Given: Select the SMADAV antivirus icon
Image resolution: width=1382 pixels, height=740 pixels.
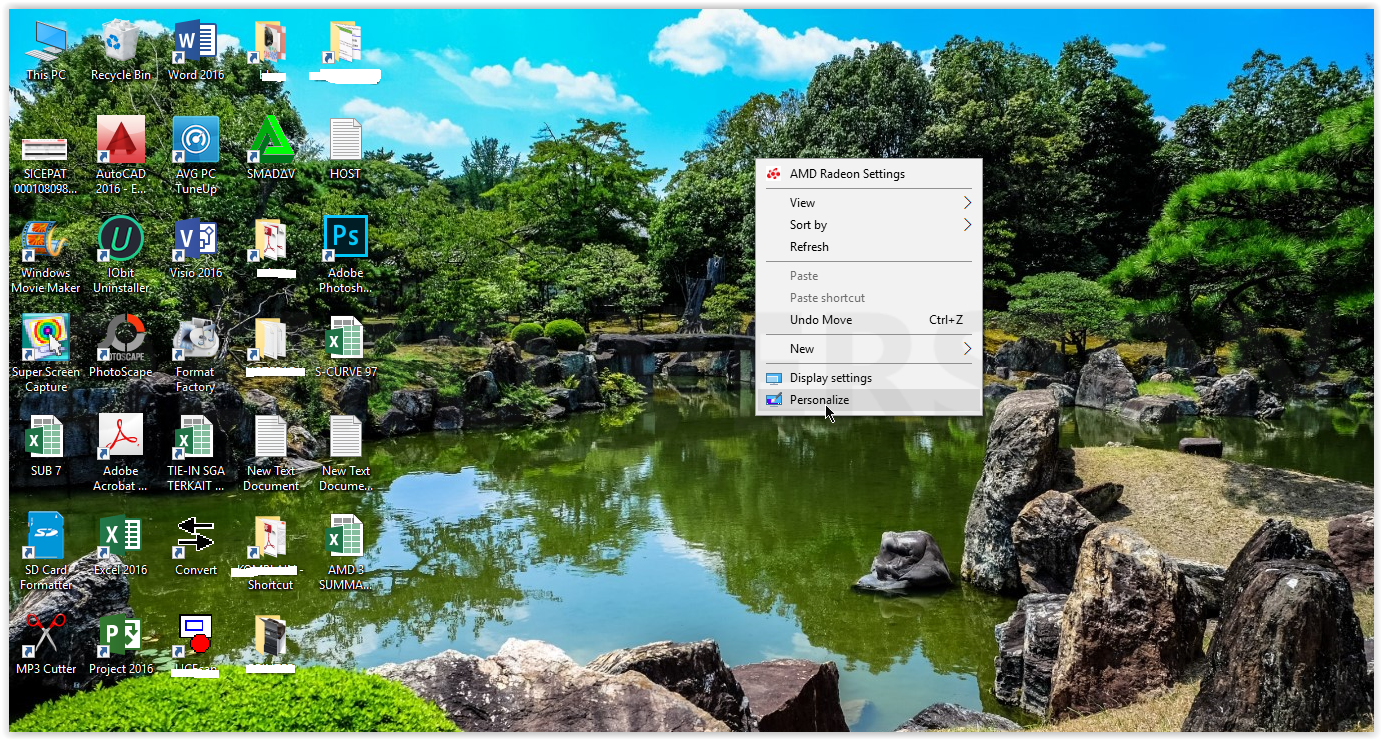Looking at the screenshot, I should click(271, 148).
